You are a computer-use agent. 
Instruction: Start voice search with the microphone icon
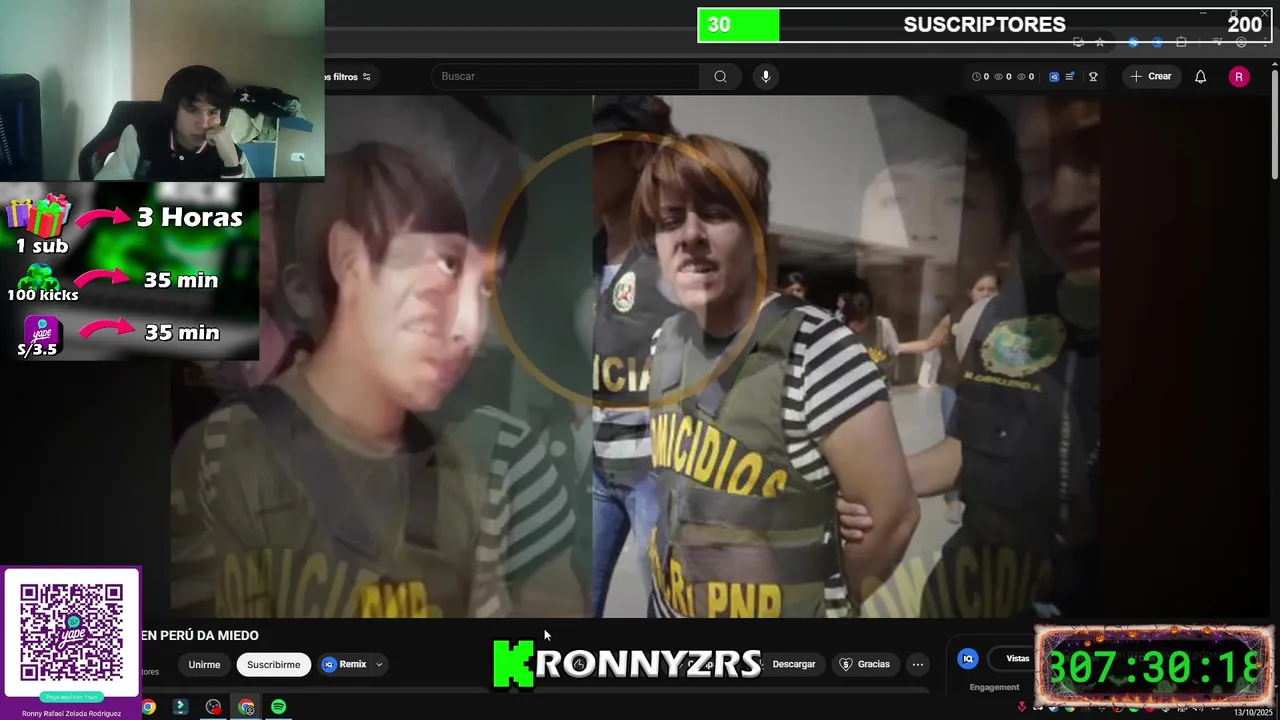pyautogui.click(x=765, y=77)
